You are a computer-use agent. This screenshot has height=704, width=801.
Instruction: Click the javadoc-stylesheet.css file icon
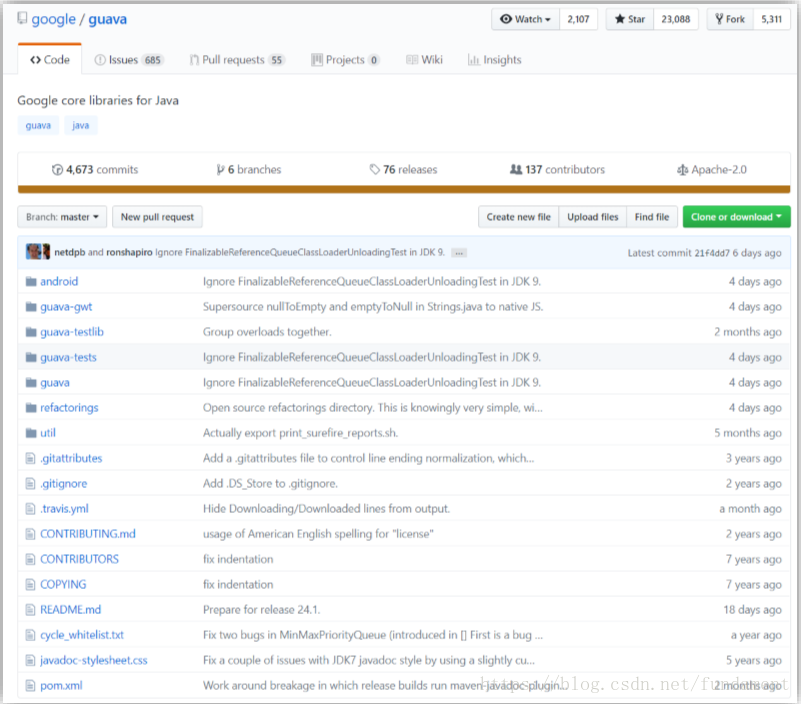31,661
